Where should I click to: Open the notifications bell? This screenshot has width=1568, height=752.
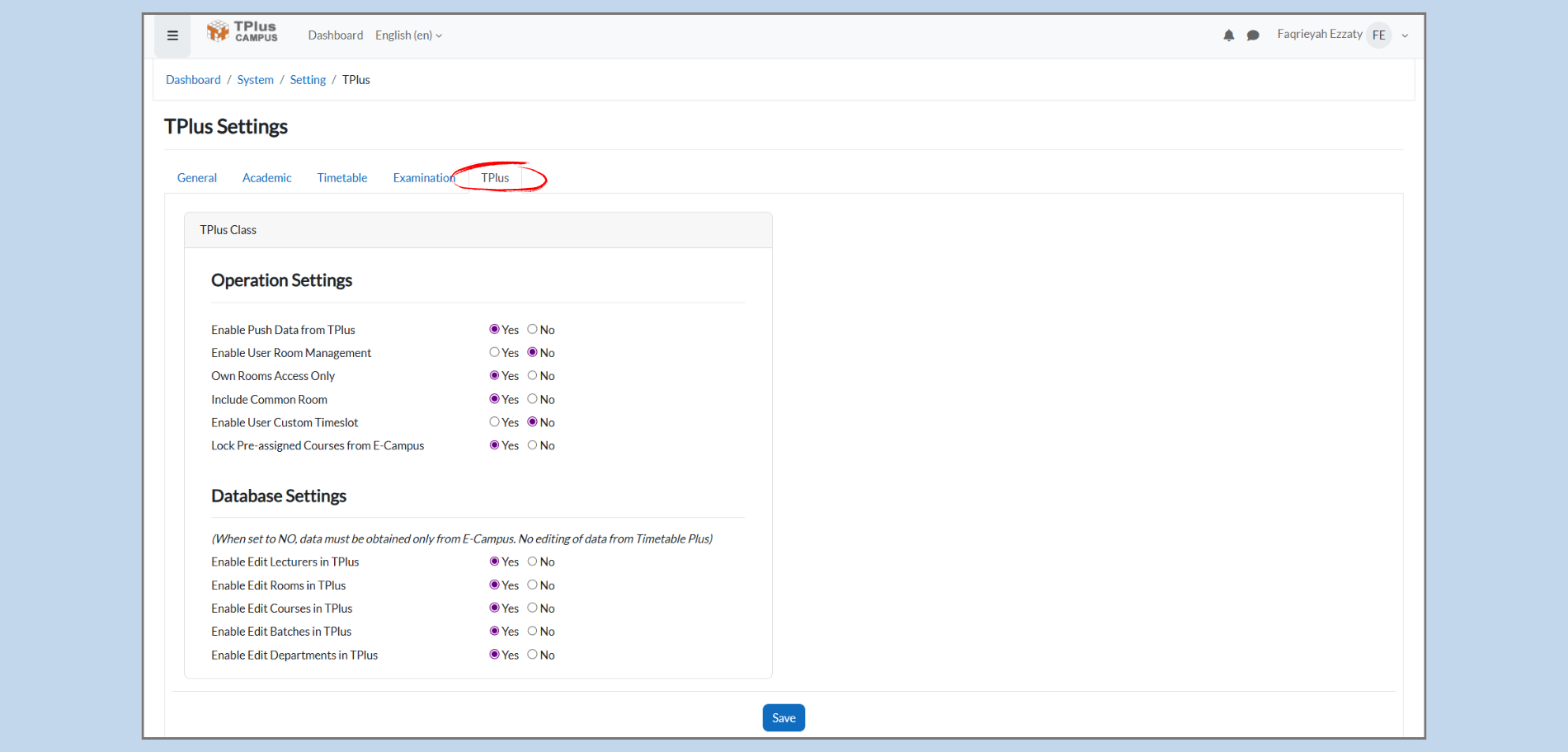[x=1228, y=35]
